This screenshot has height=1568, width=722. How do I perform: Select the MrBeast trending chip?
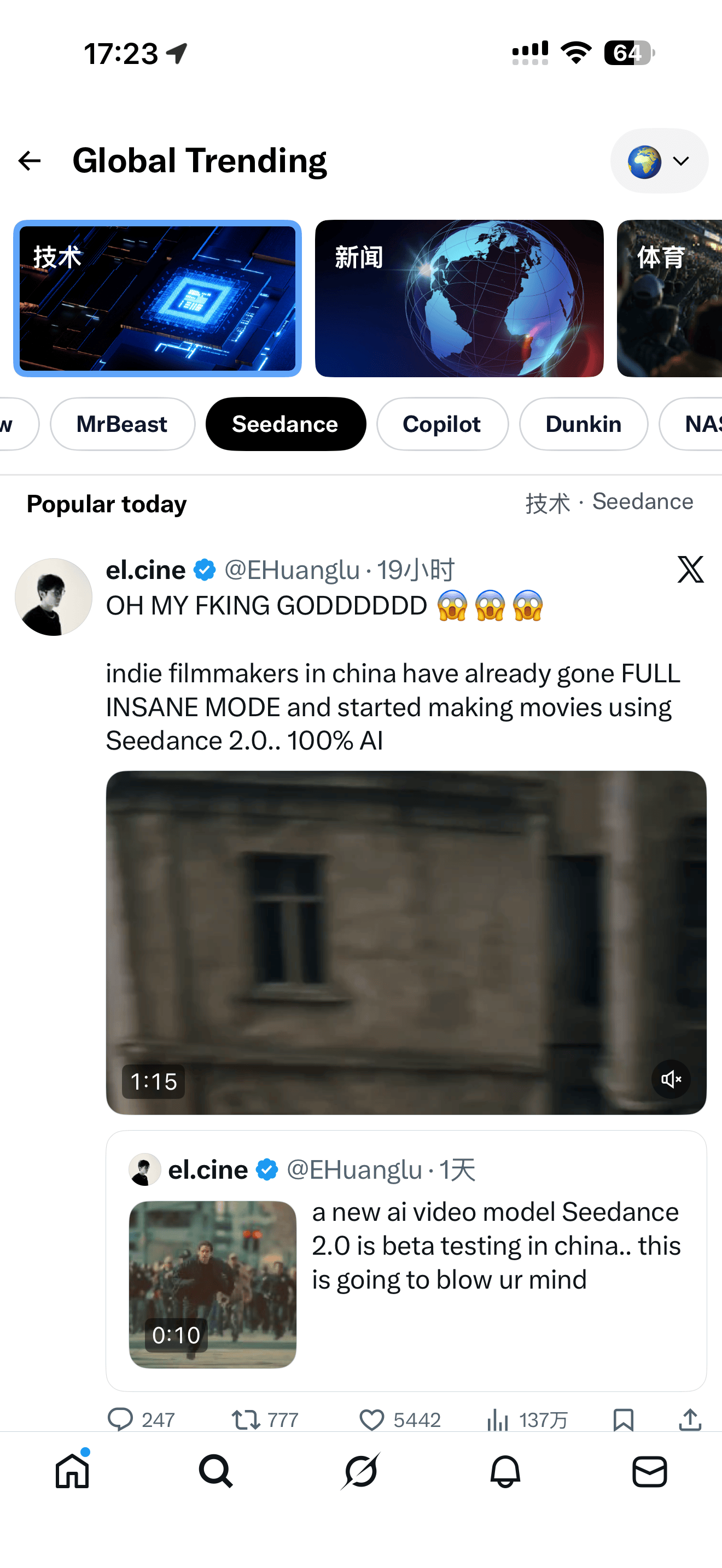pyautogui.click(x=123, y=424)
